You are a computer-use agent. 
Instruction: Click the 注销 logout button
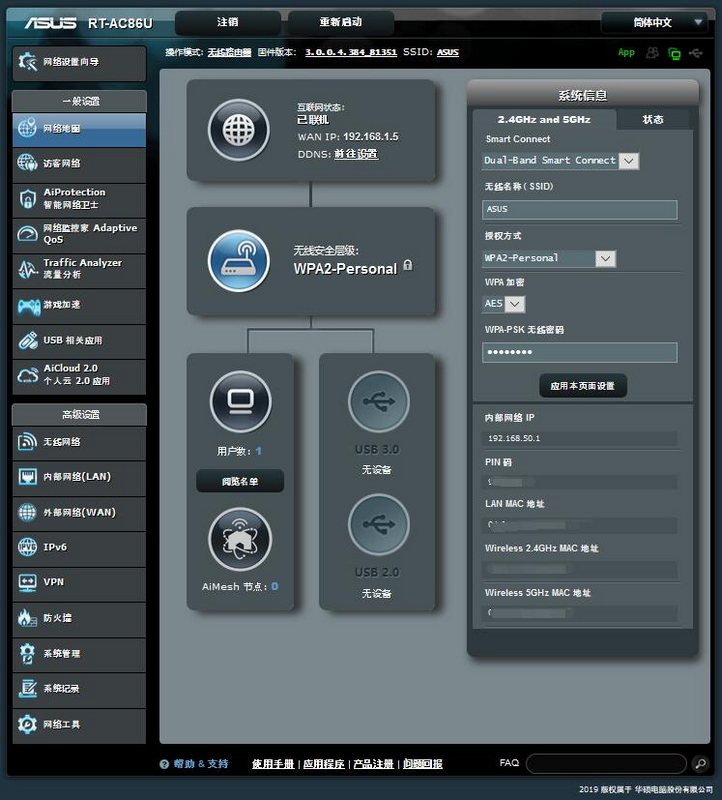(228, 22)
